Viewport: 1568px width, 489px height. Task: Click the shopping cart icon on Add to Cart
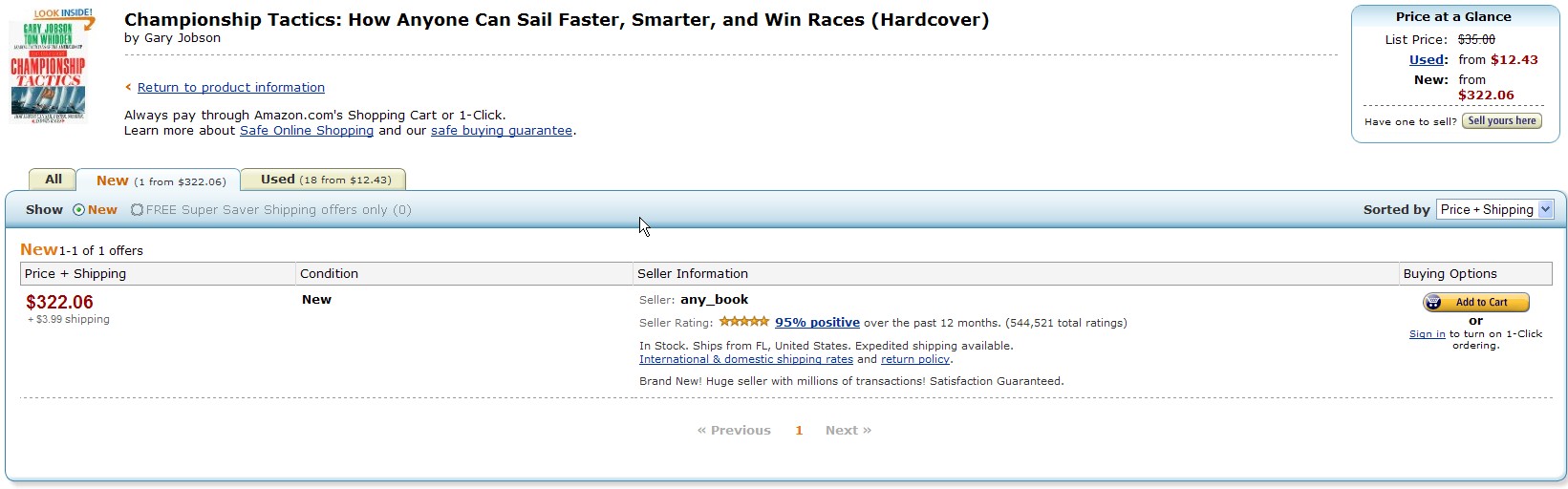click(1433, 303)
